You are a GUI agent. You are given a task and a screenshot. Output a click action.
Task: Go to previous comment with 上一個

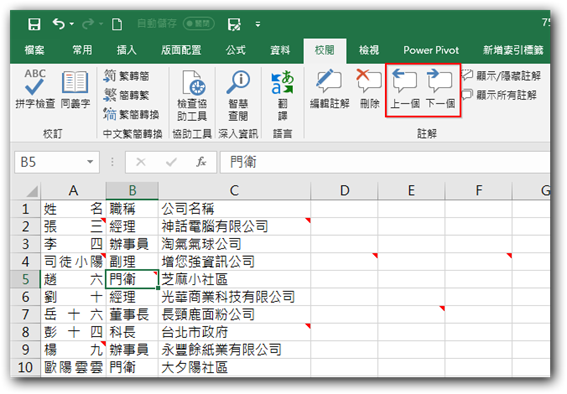click(x=405, y=89)
